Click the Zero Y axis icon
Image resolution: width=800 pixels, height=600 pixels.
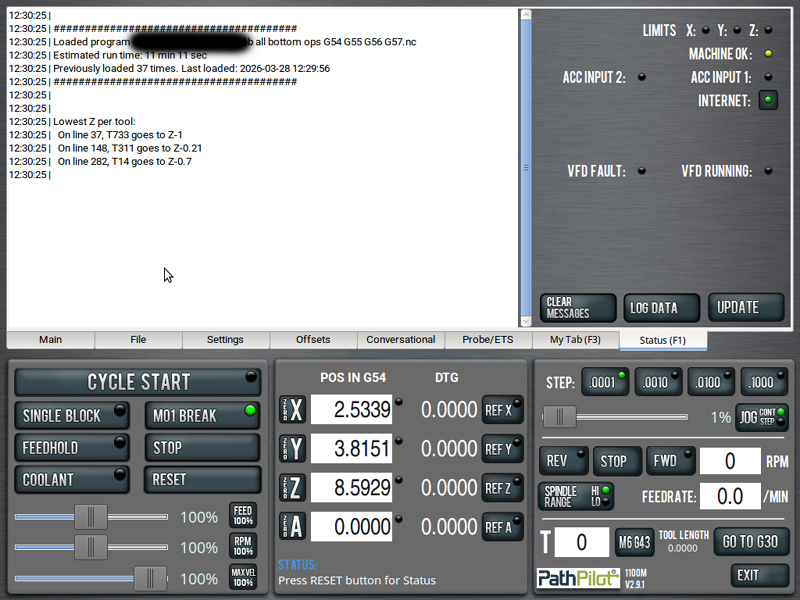(x=291, y=449)
